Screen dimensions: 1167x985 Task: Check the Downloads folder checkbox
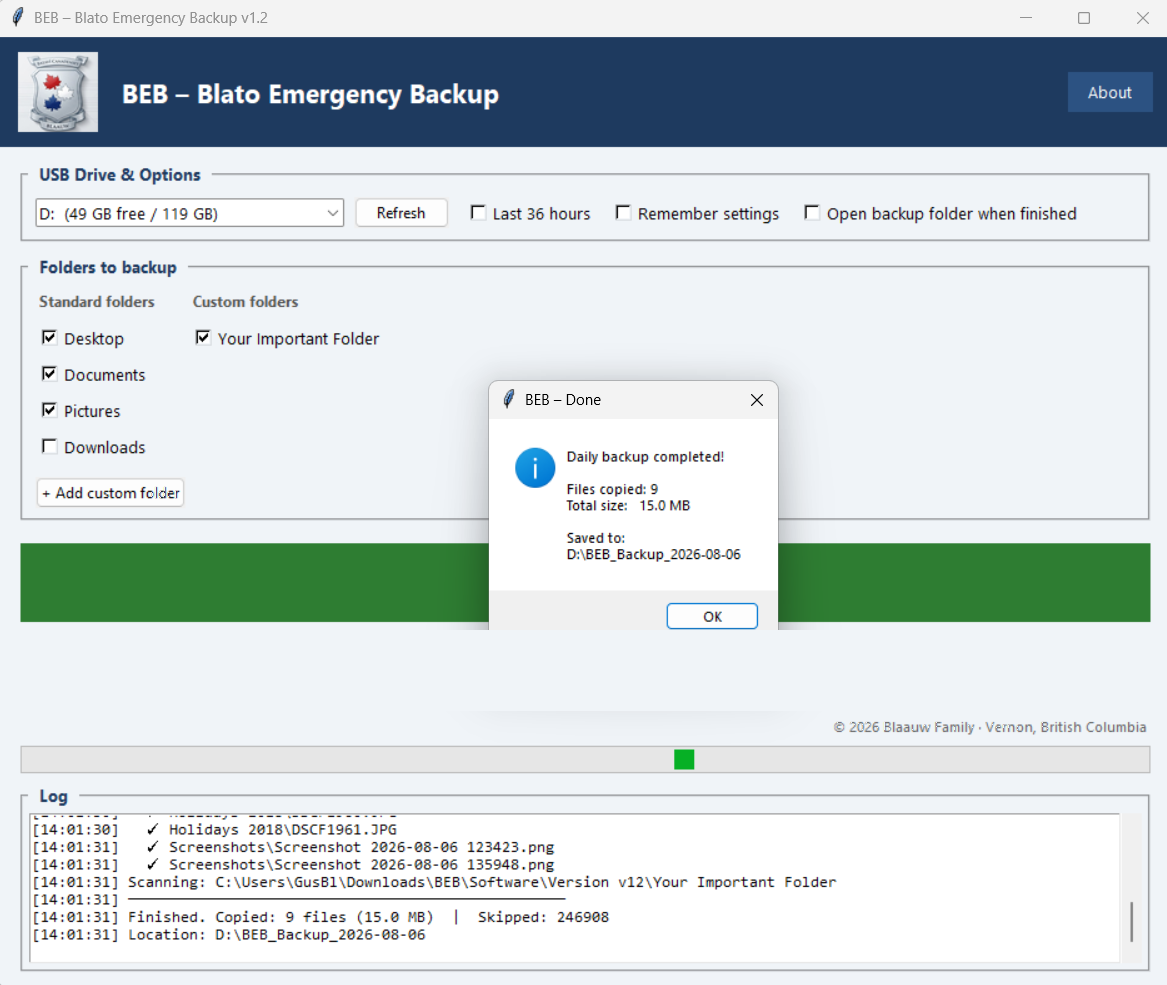49,447
